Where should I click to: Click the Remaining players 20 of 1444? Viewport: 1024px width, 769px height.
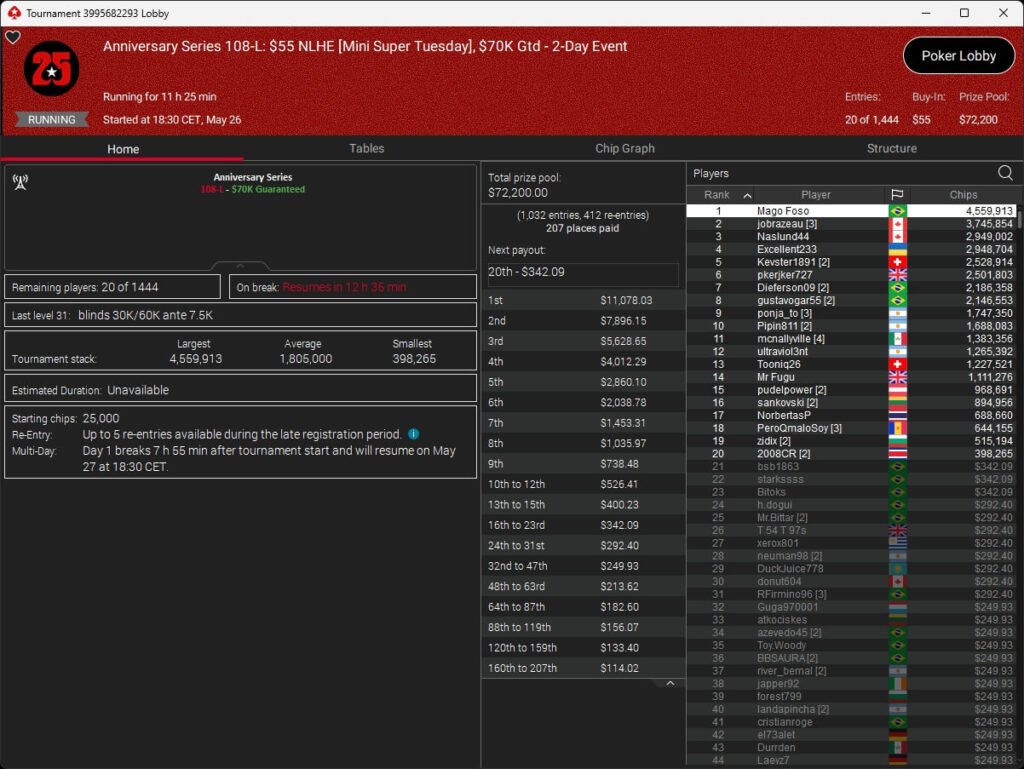[x=112, y=287]
